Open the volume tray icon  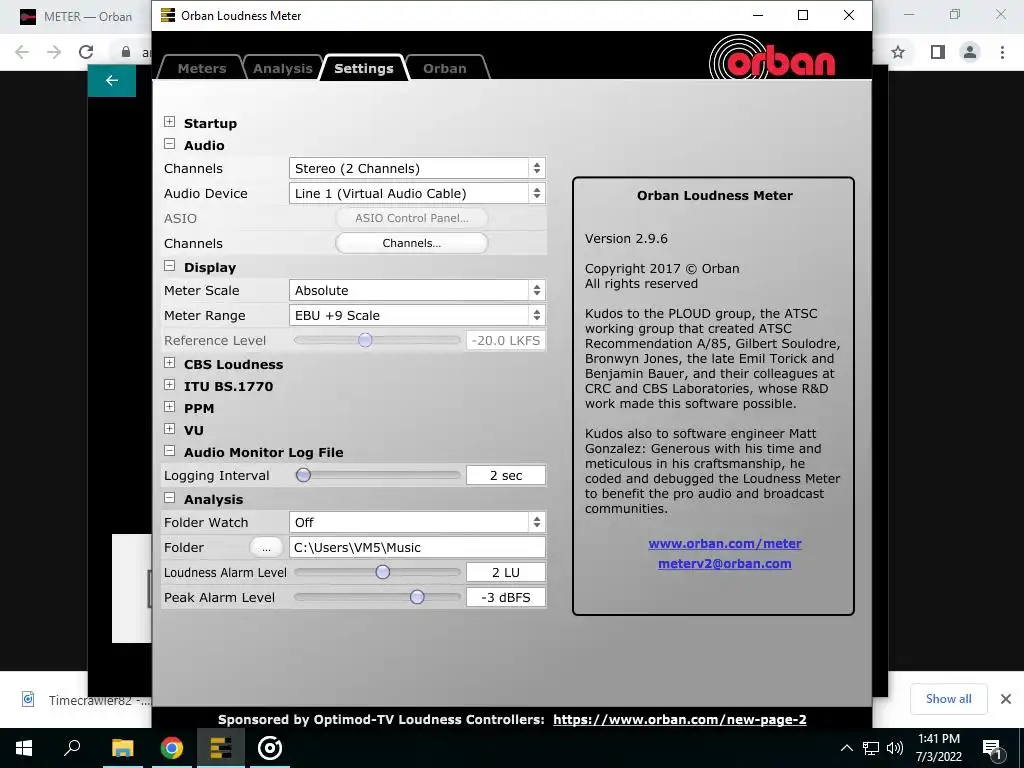click(x=895, y=748)
